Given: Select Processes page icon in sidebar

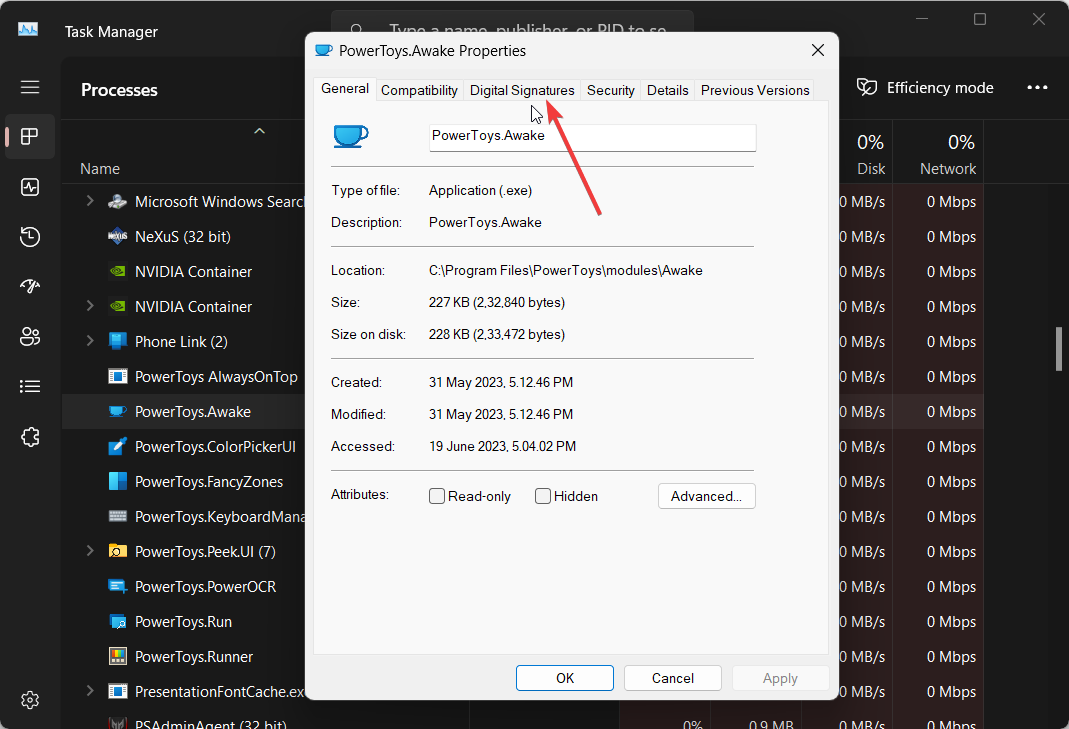Looking at the screenshot, I should [30, 136].
